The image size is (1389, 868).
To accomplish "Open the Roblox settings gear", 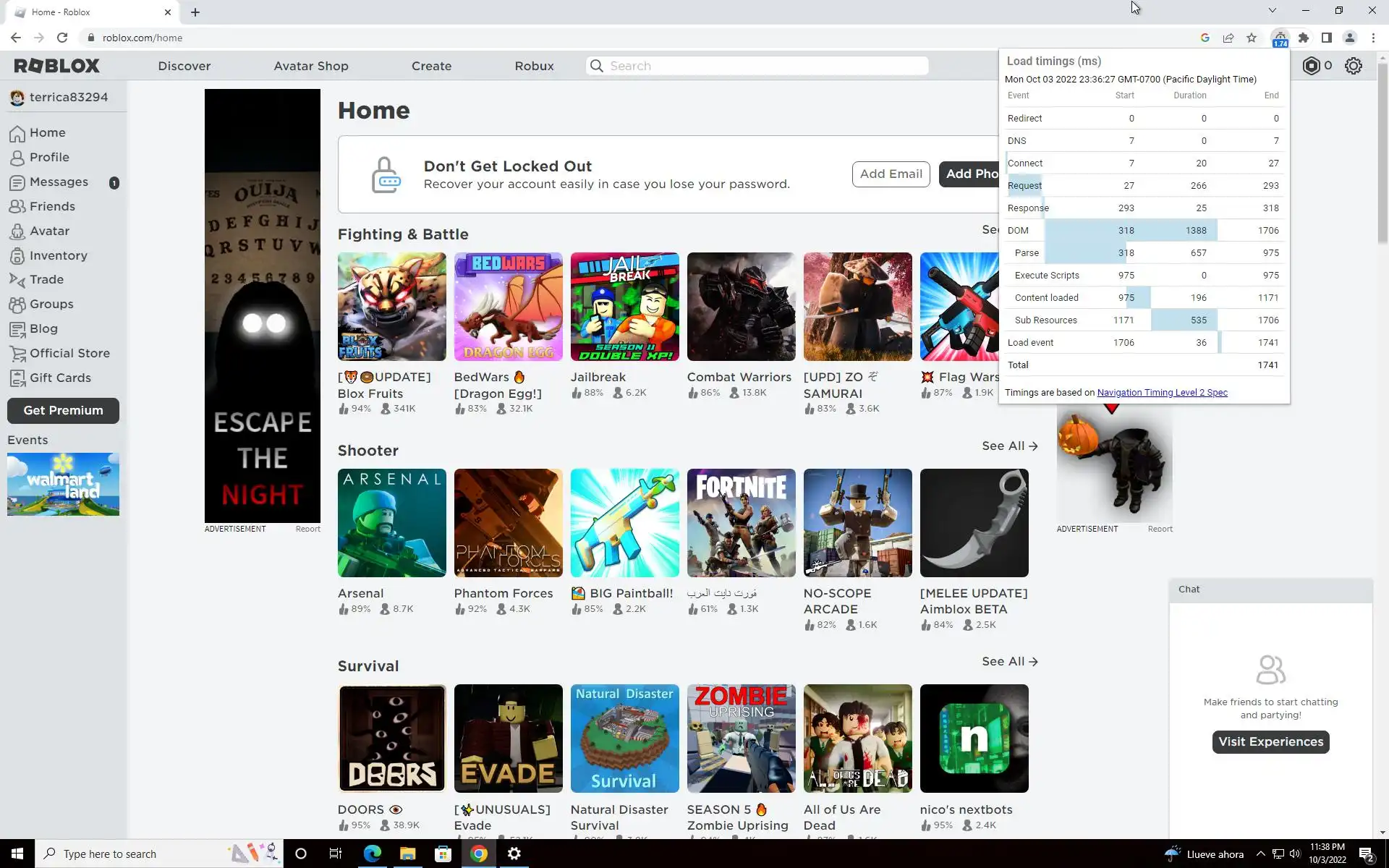I will coord(1353,66).
